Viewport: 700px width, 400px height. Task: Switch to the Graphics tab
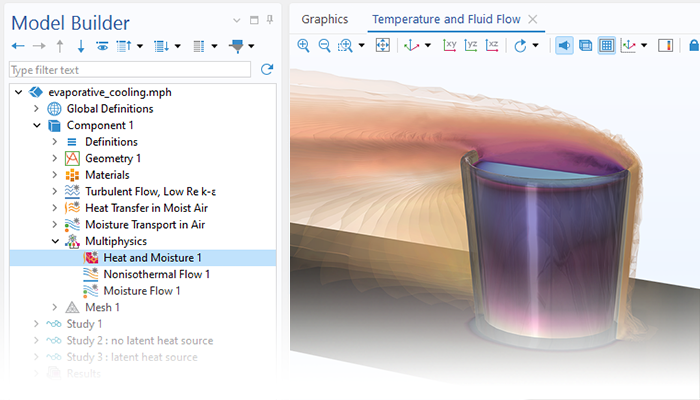(x=325, y=19)
